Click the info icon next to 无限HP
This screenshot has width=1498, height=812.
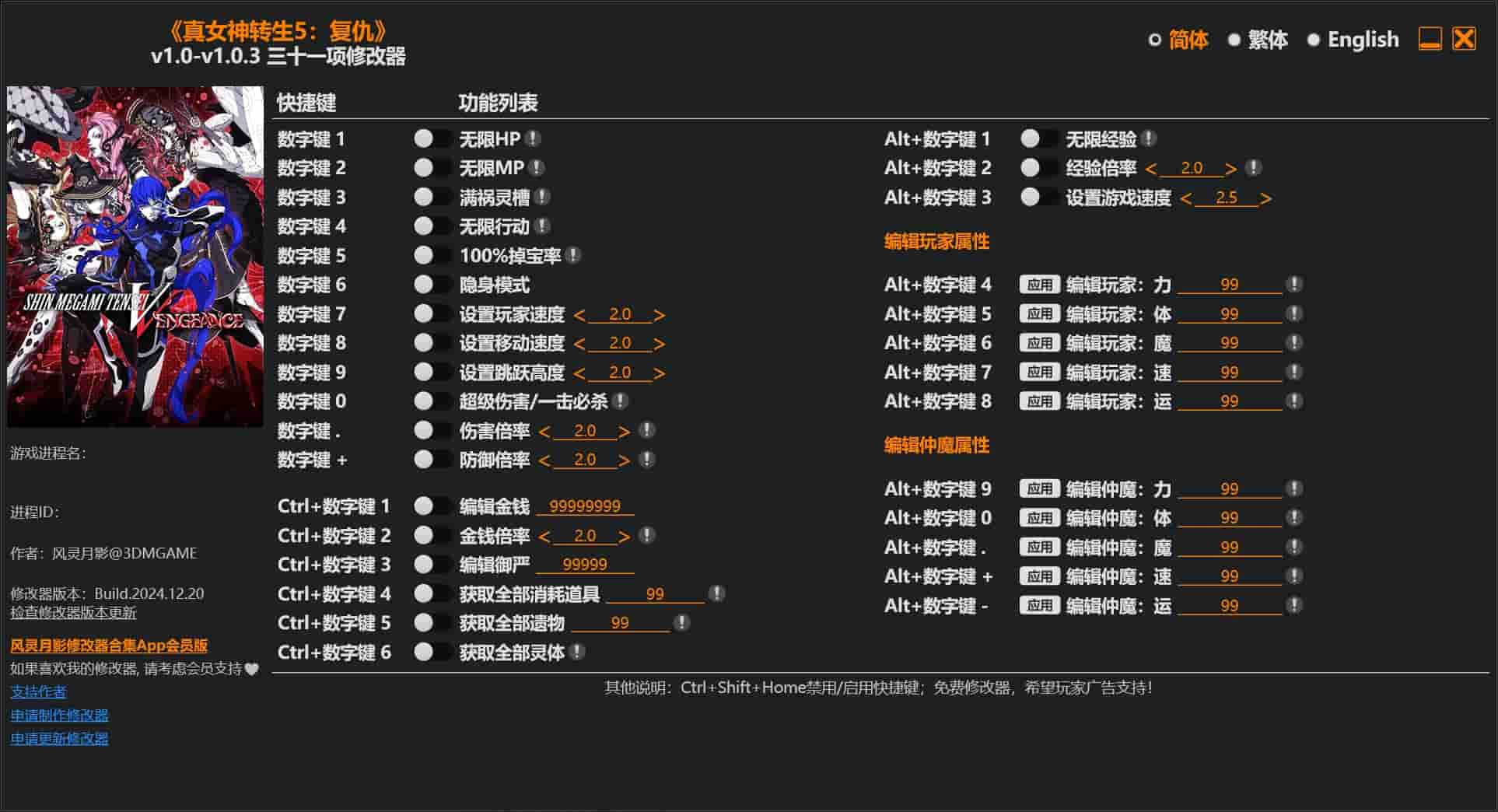pos(533,138)
